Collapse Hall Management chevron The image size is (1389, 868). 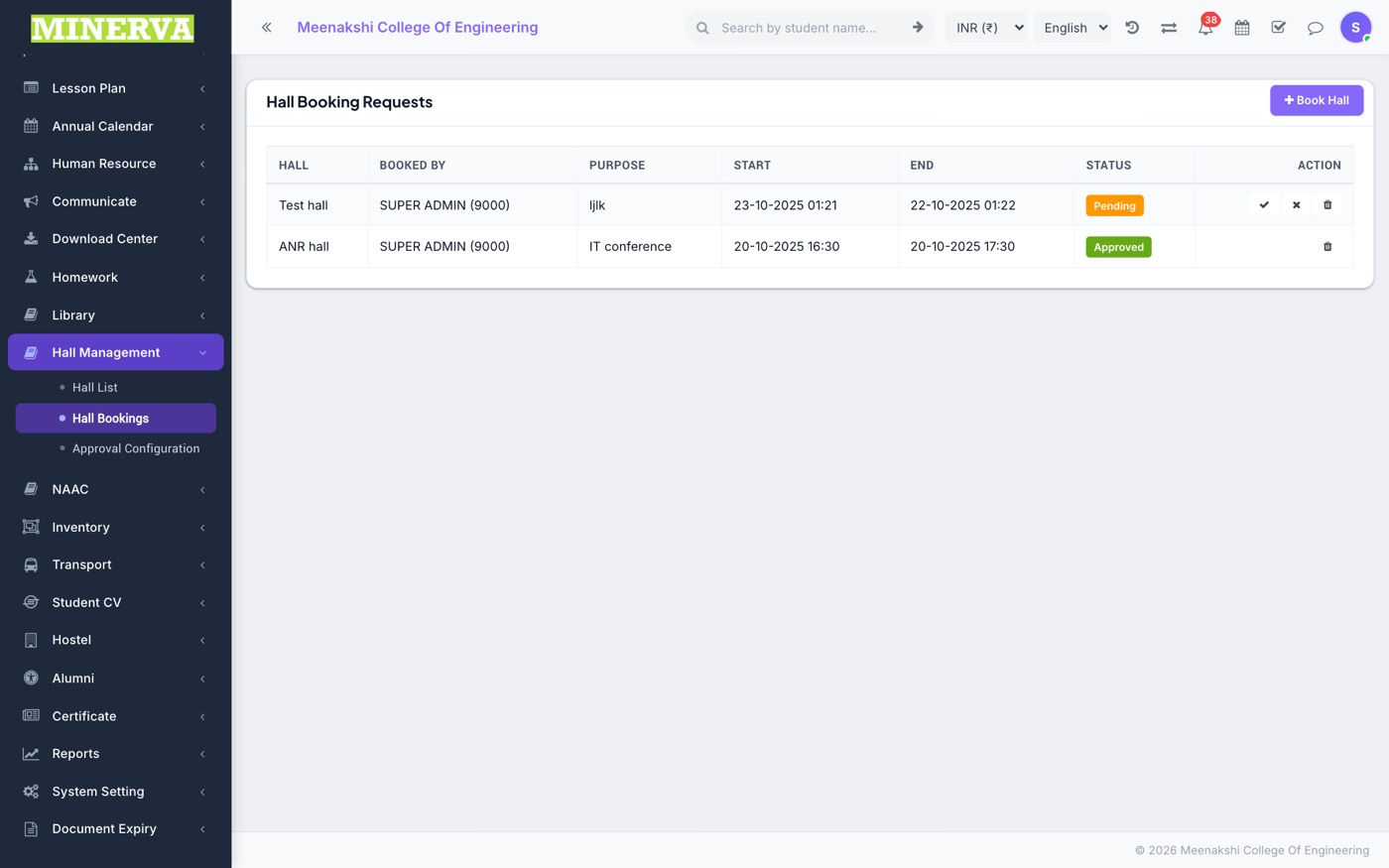click(202, 353)
